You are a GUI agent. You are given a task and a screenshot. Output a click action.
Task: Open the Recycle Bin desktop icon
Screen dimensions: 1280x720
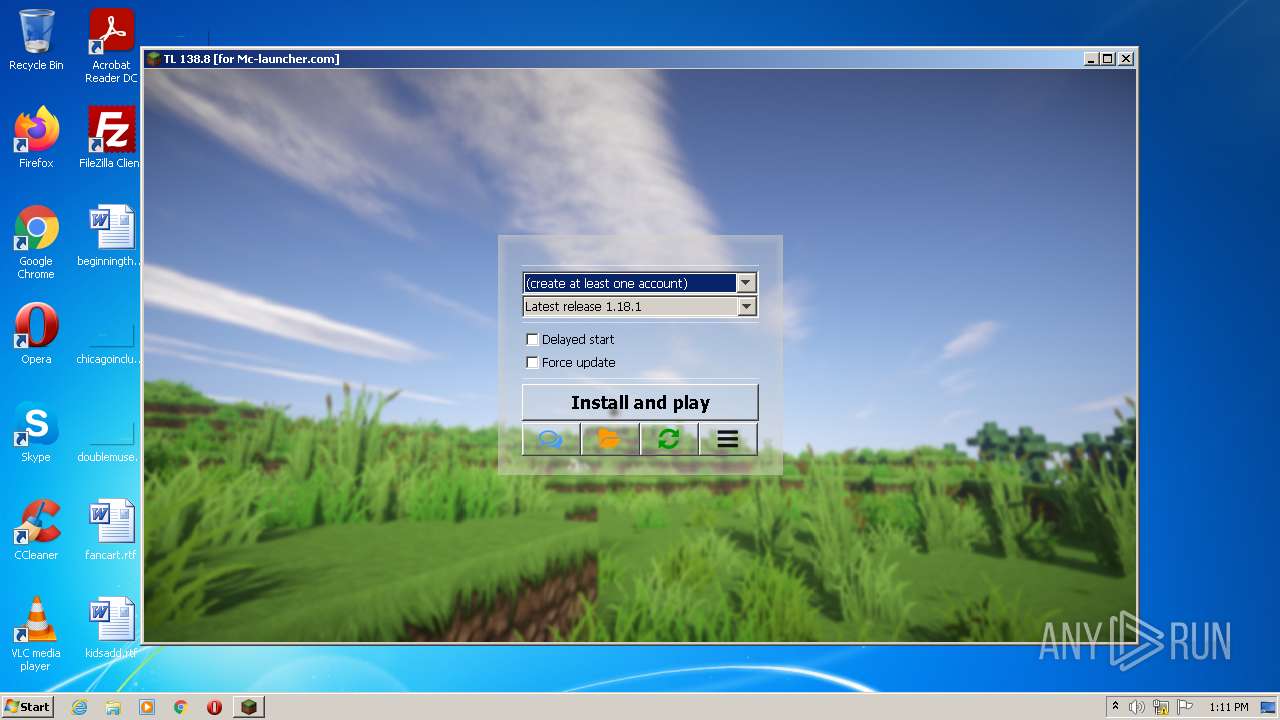click(36, 40)
